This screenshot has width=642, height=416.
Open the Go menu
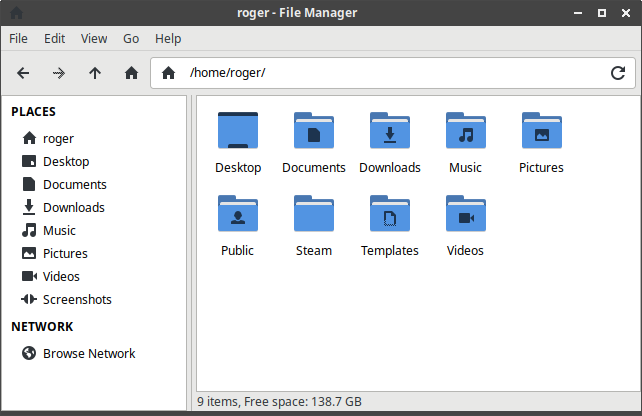click(x=131, y=39)
